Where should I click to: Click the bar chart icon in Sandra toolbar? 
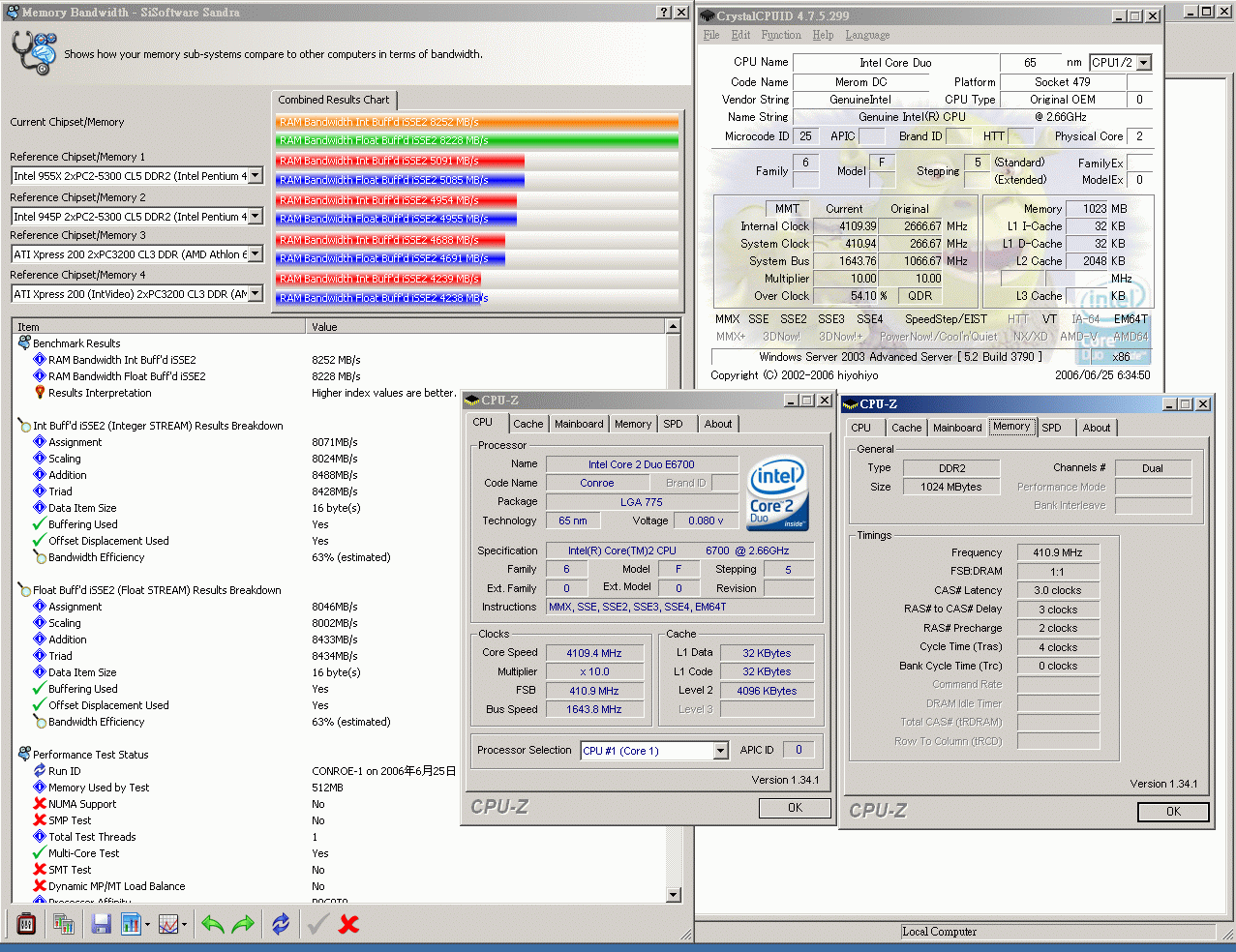[x=131, y=924]
